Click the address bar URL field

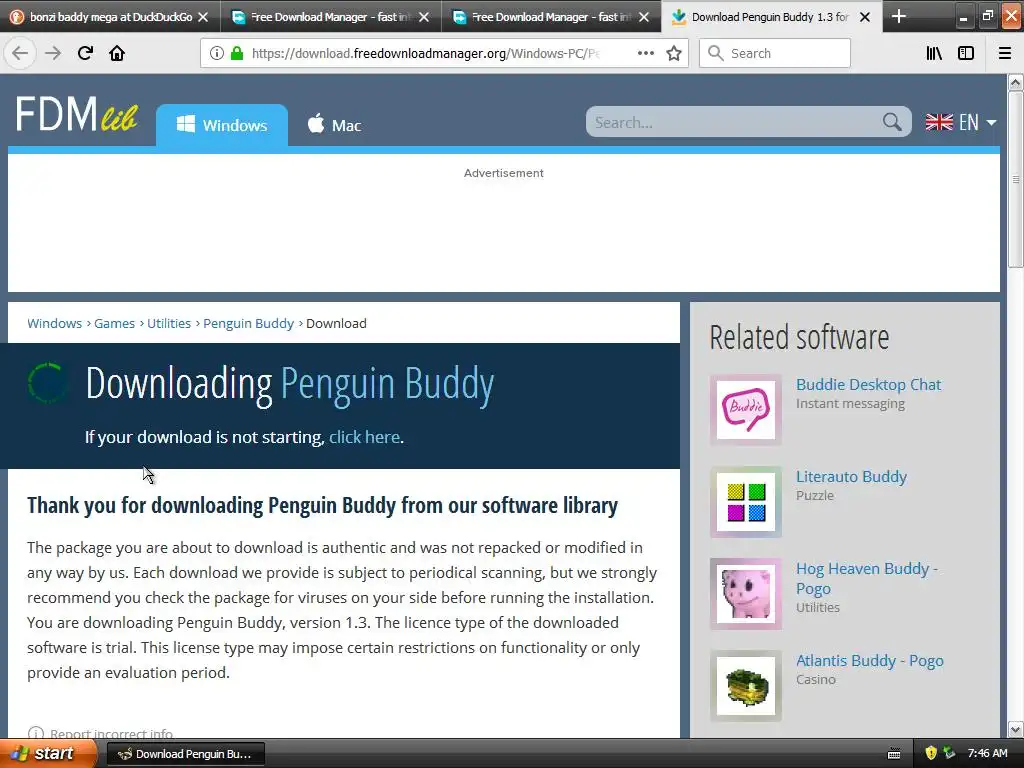(444, 53)
